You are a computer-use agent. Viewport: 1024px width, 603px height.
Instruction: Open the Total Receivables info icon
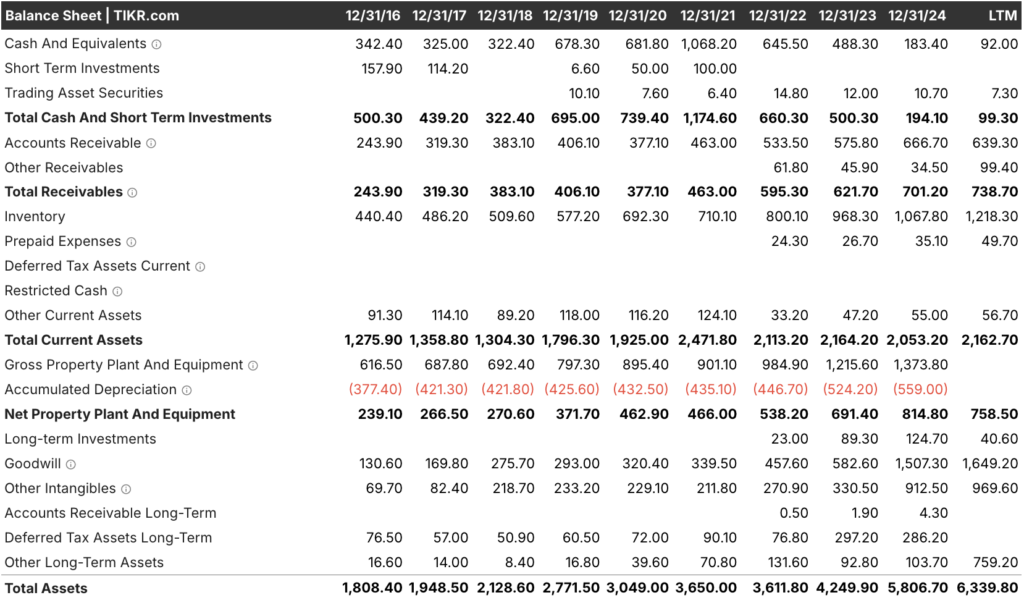[132, 192]
